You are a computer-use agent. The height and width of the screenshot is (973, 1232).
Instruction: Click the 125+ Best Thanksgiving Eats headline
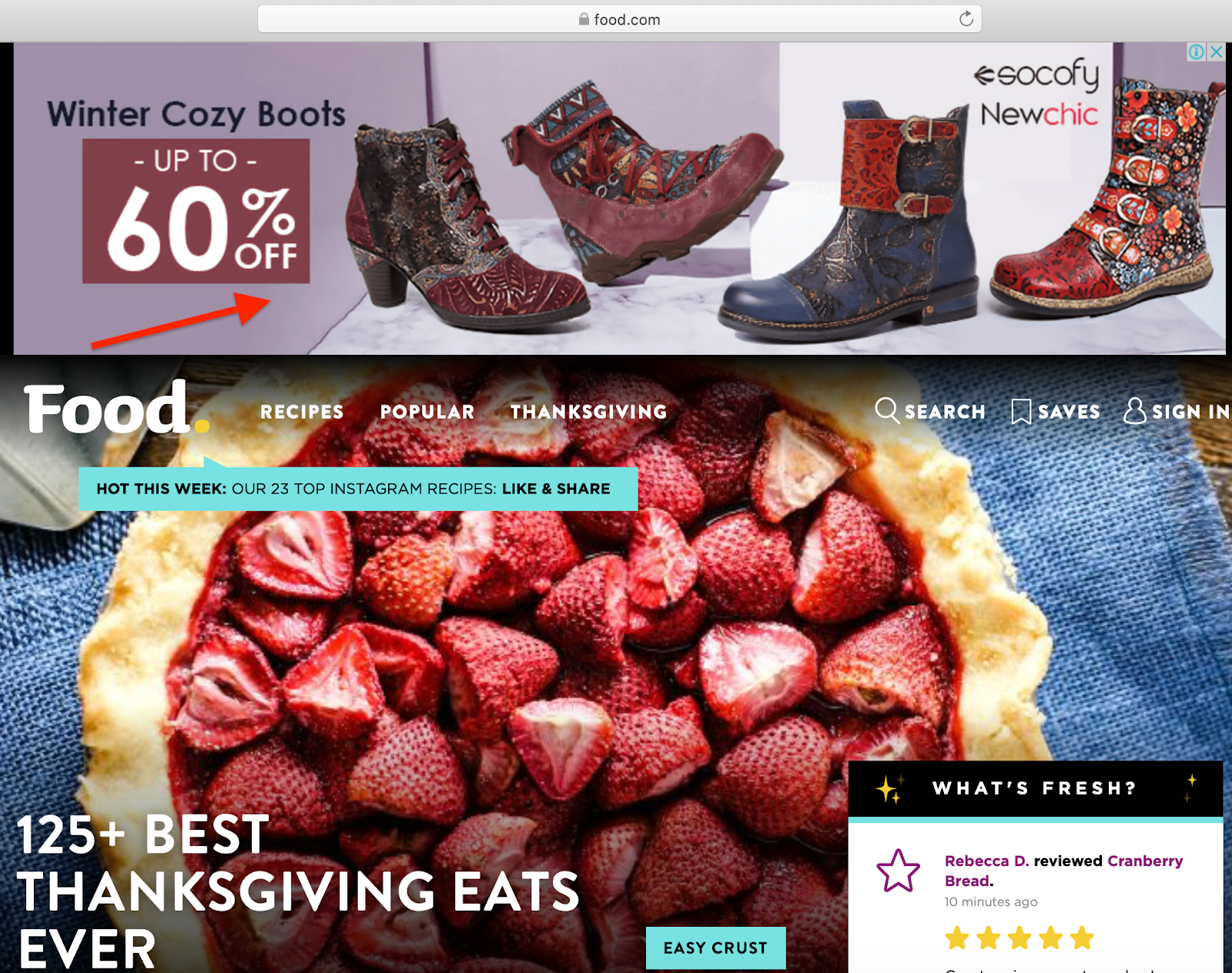[297, 891]
